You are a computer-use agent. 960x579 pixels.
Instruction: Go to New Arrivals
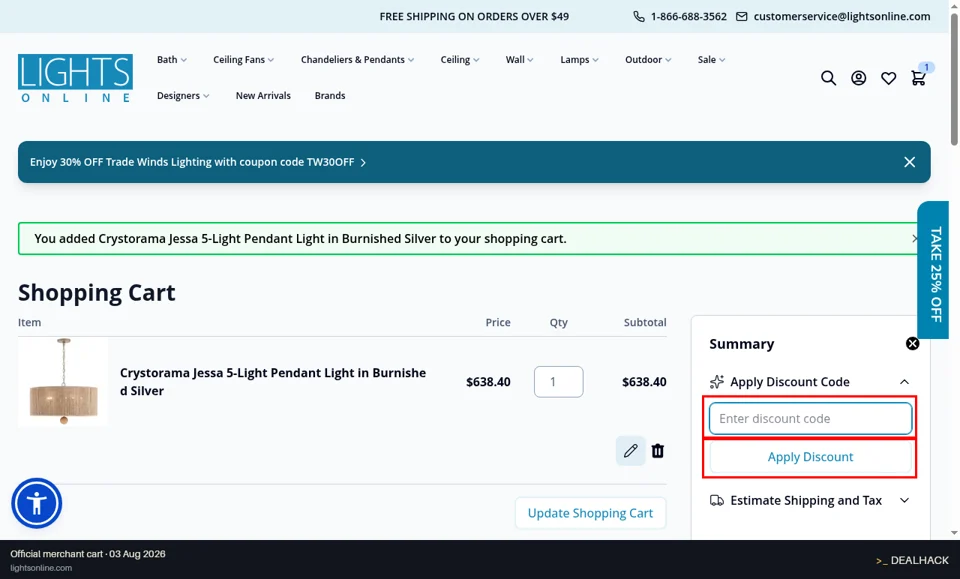tap(263, 95)
